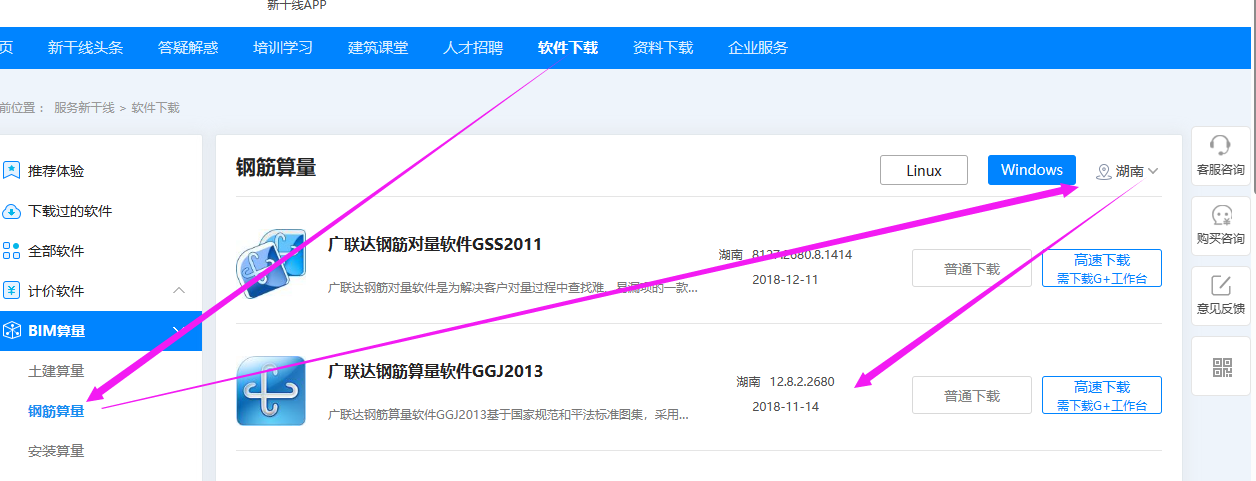Screen dimensions: 1256x481
Task: Click the 服务新干线 breadcrumb link
Action: pos(84,107)
